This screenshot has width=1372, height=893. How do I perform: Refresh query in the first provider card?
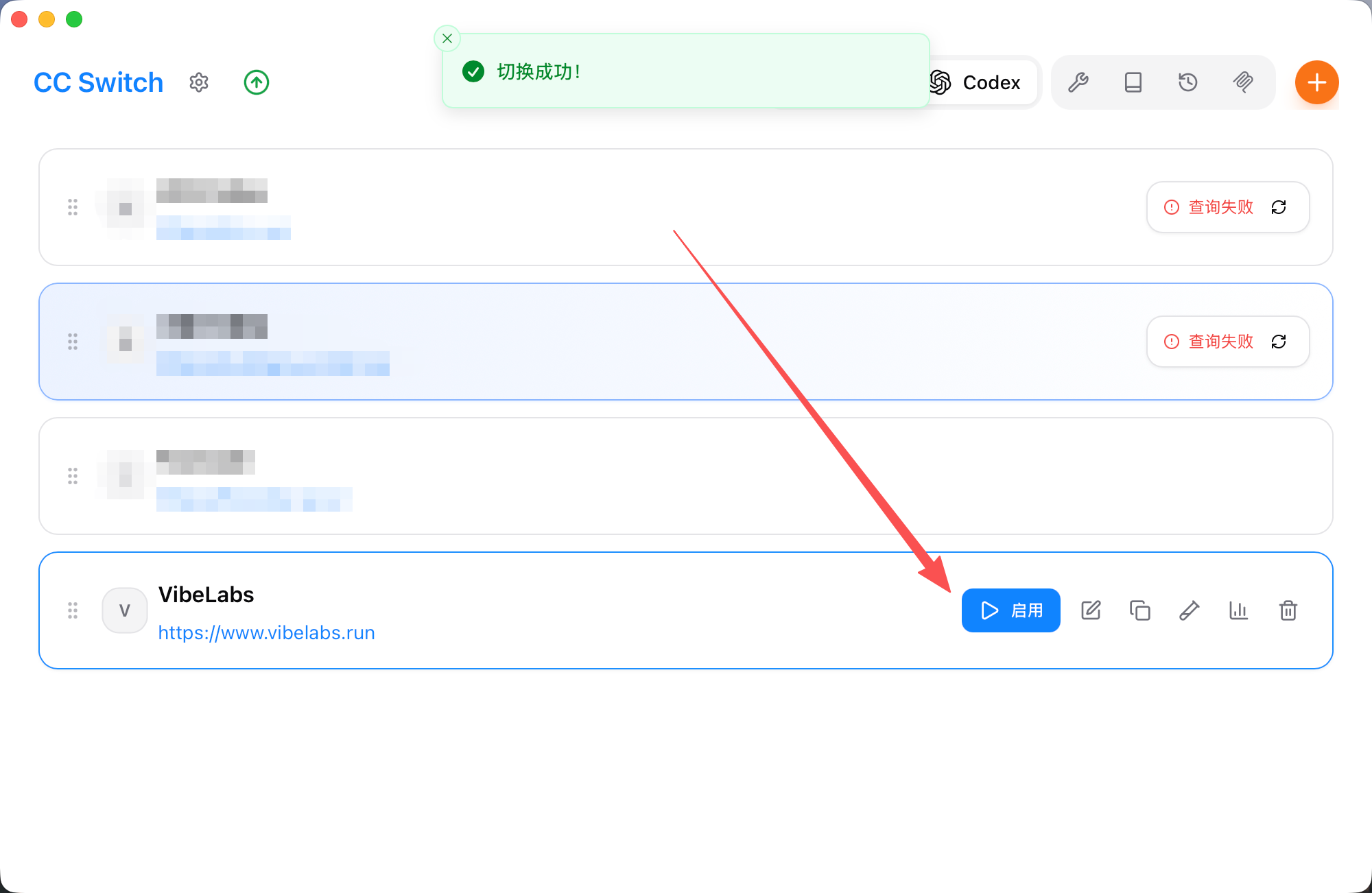(1279, 207)
